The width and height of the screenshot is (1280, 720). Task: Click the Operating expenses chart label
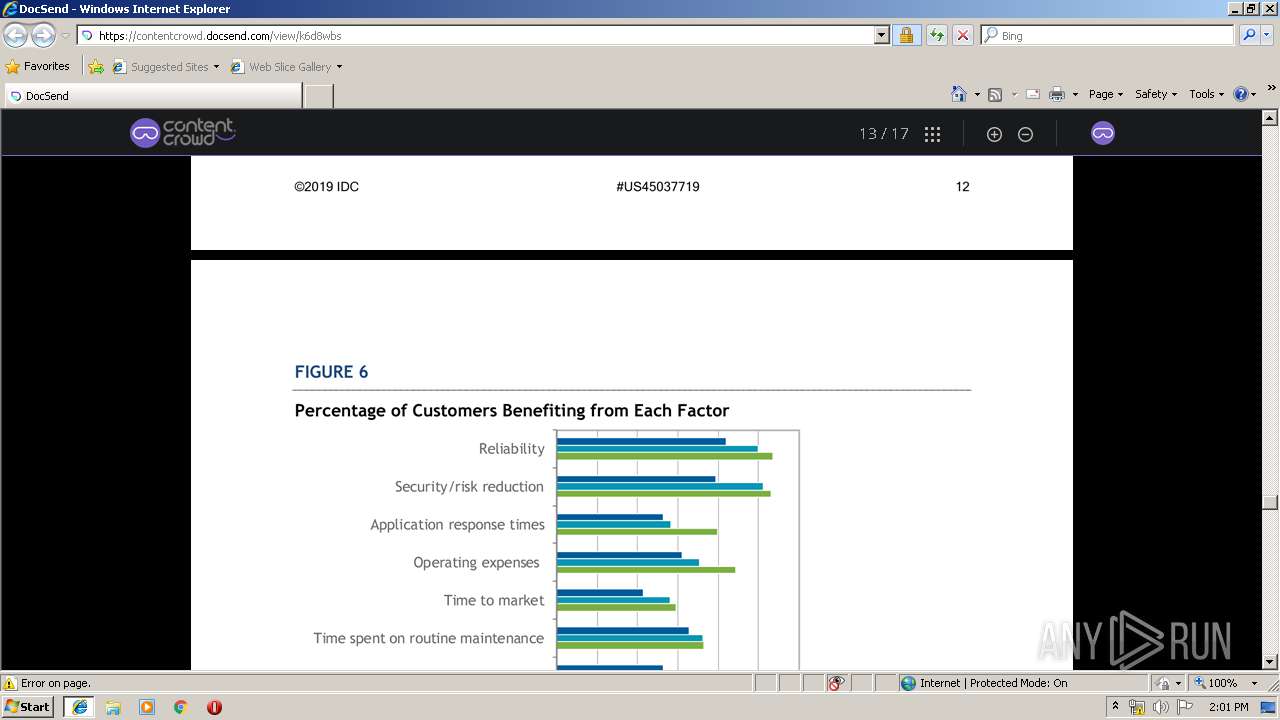476,562
